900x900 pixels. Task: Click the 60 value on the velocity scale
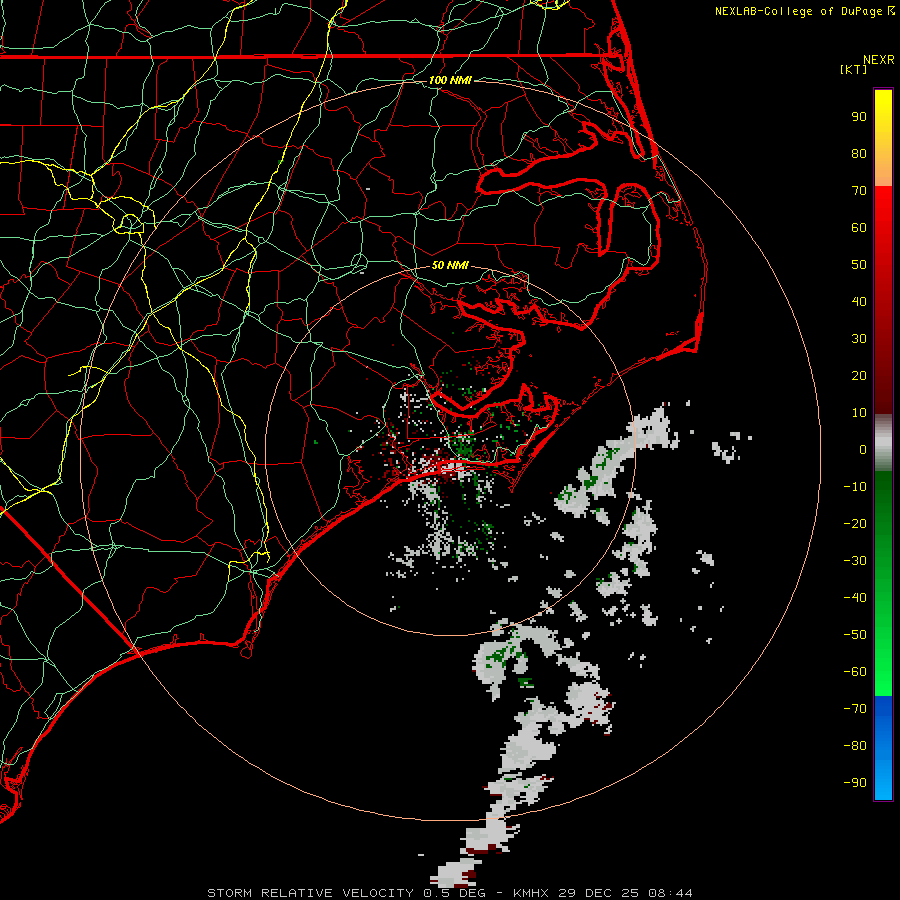click(859, 227)
